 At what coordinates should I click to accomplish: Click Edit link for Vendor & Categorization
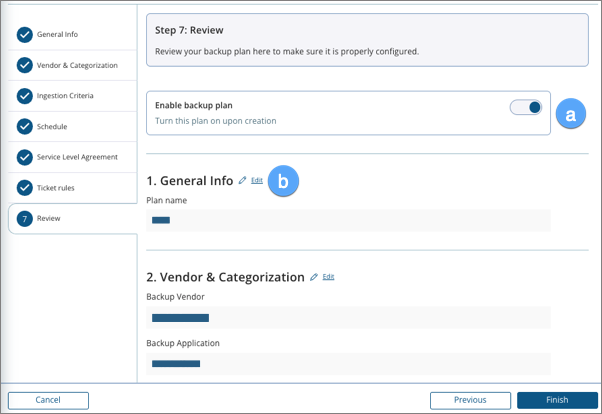tap(329, 277)
